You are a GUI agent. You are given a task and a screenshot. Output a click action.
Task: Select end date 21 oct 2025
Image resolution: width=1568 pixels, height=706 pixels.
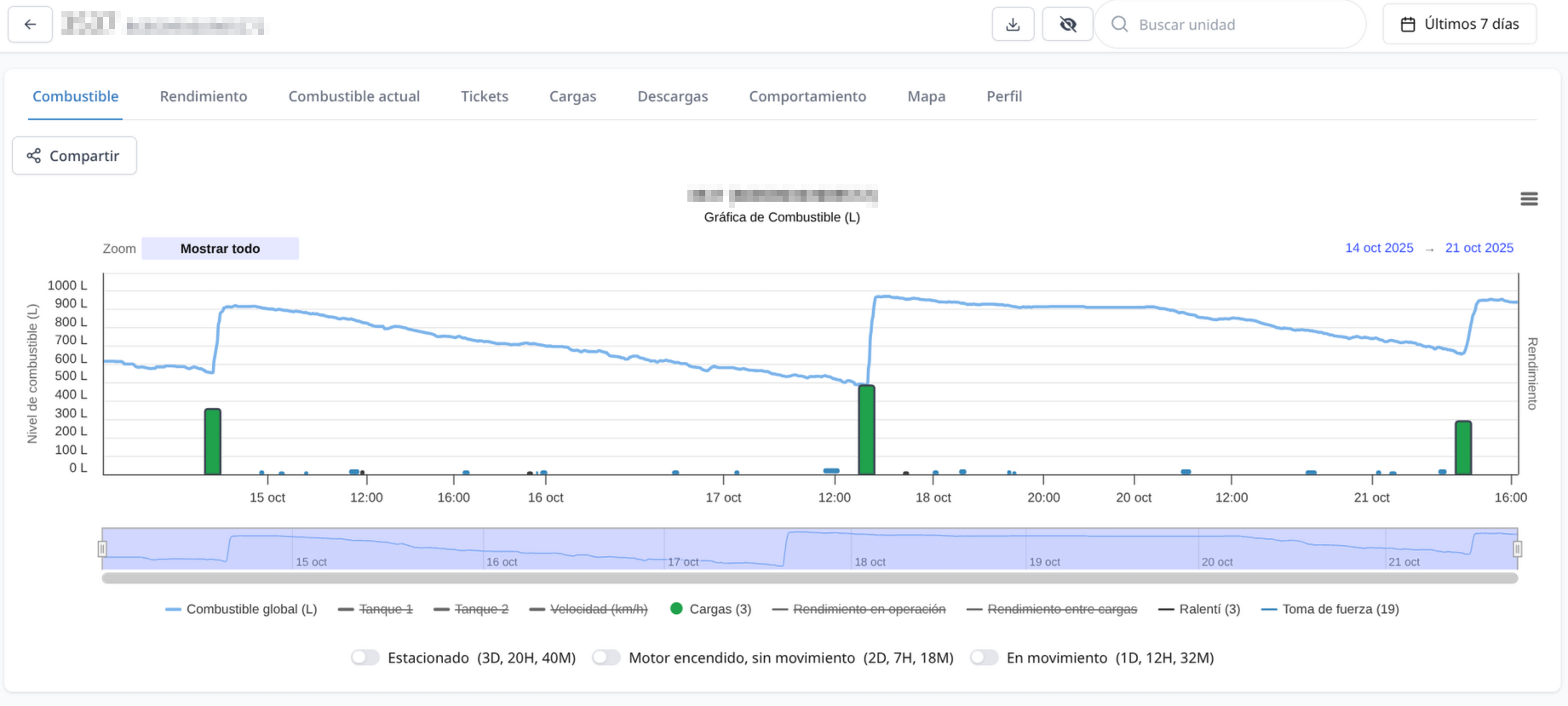point(1479,248)
